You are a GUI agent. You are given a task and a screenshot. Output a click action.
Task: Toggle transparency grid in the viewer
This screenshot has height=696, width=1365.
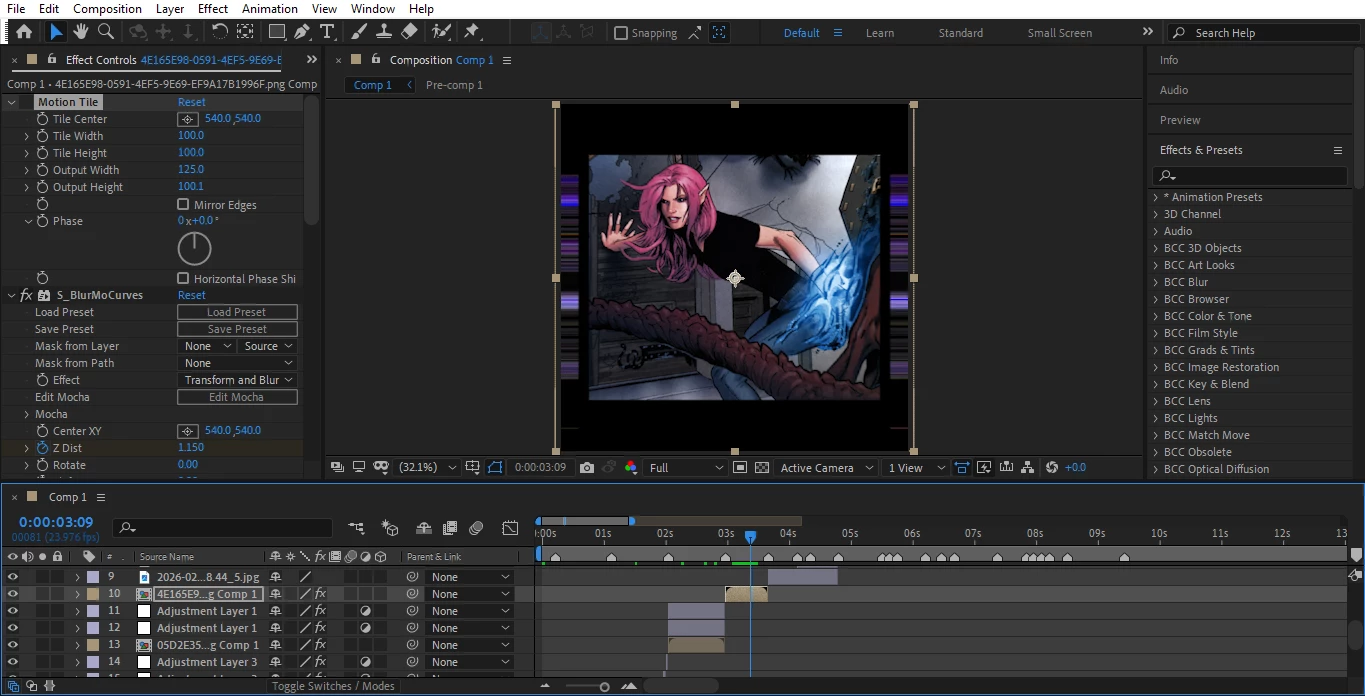[762, 467]
